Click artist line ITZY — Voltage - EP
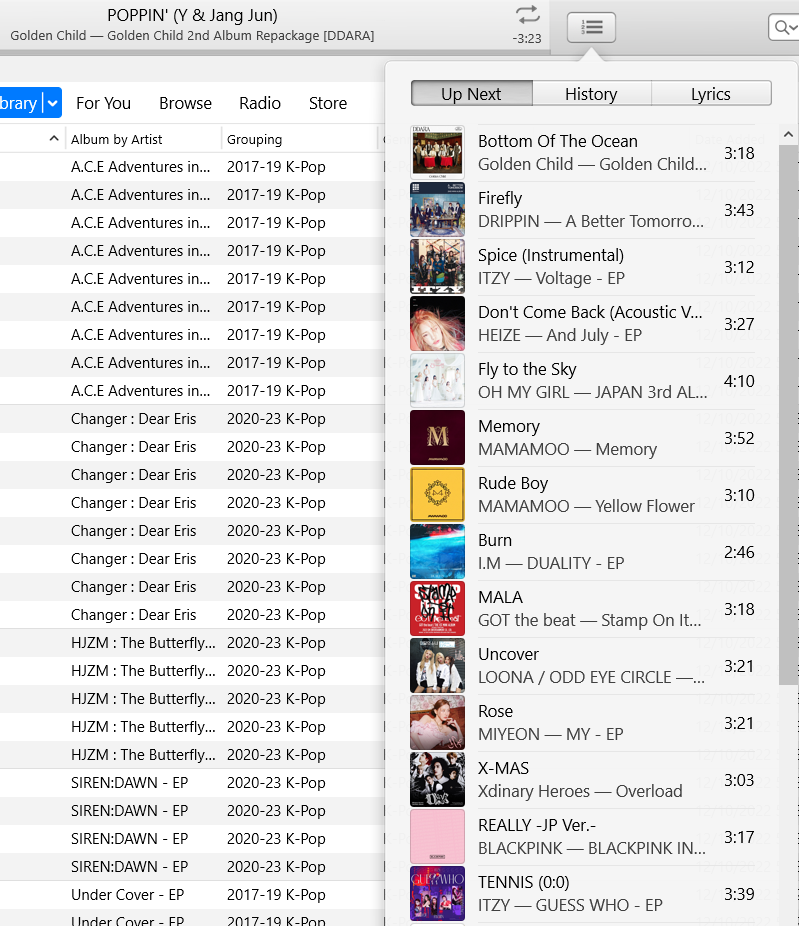799x926 pixels. [x=551, y=278]
